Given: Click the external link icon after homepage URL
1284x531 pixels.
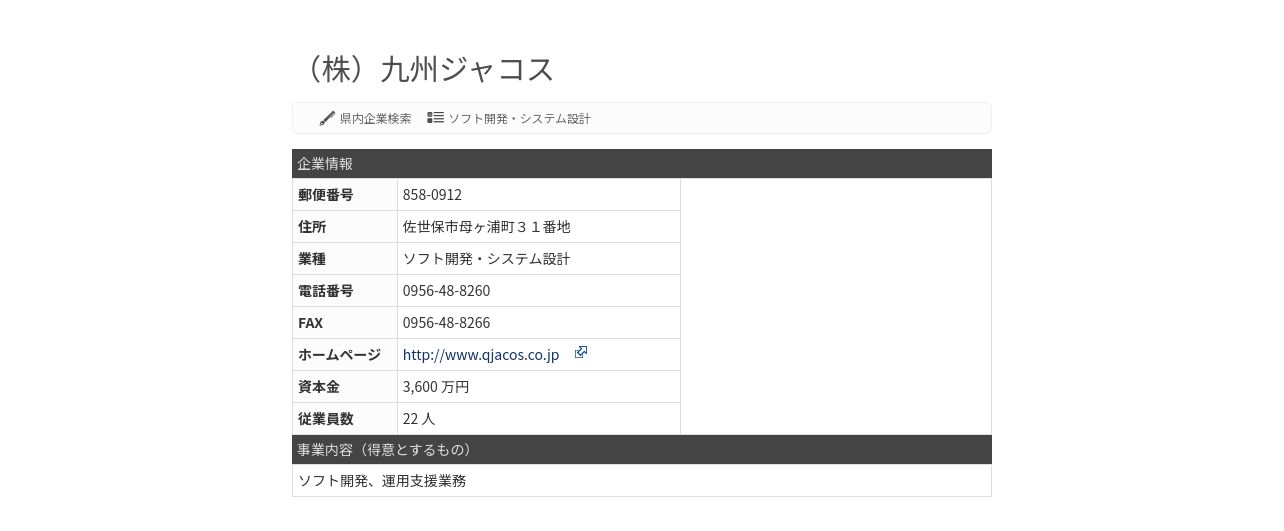Looking at the screenshot, I should coord(580,352).
